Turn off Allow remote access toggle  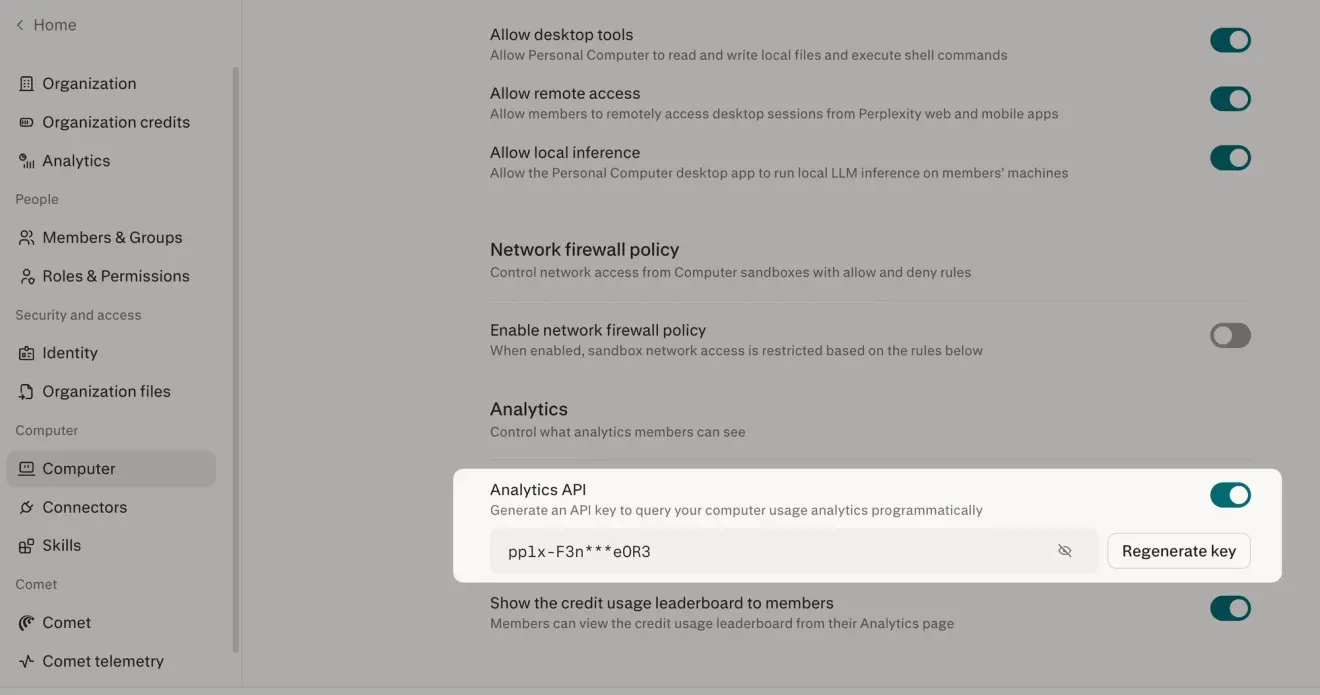[x=1230, y=99]
